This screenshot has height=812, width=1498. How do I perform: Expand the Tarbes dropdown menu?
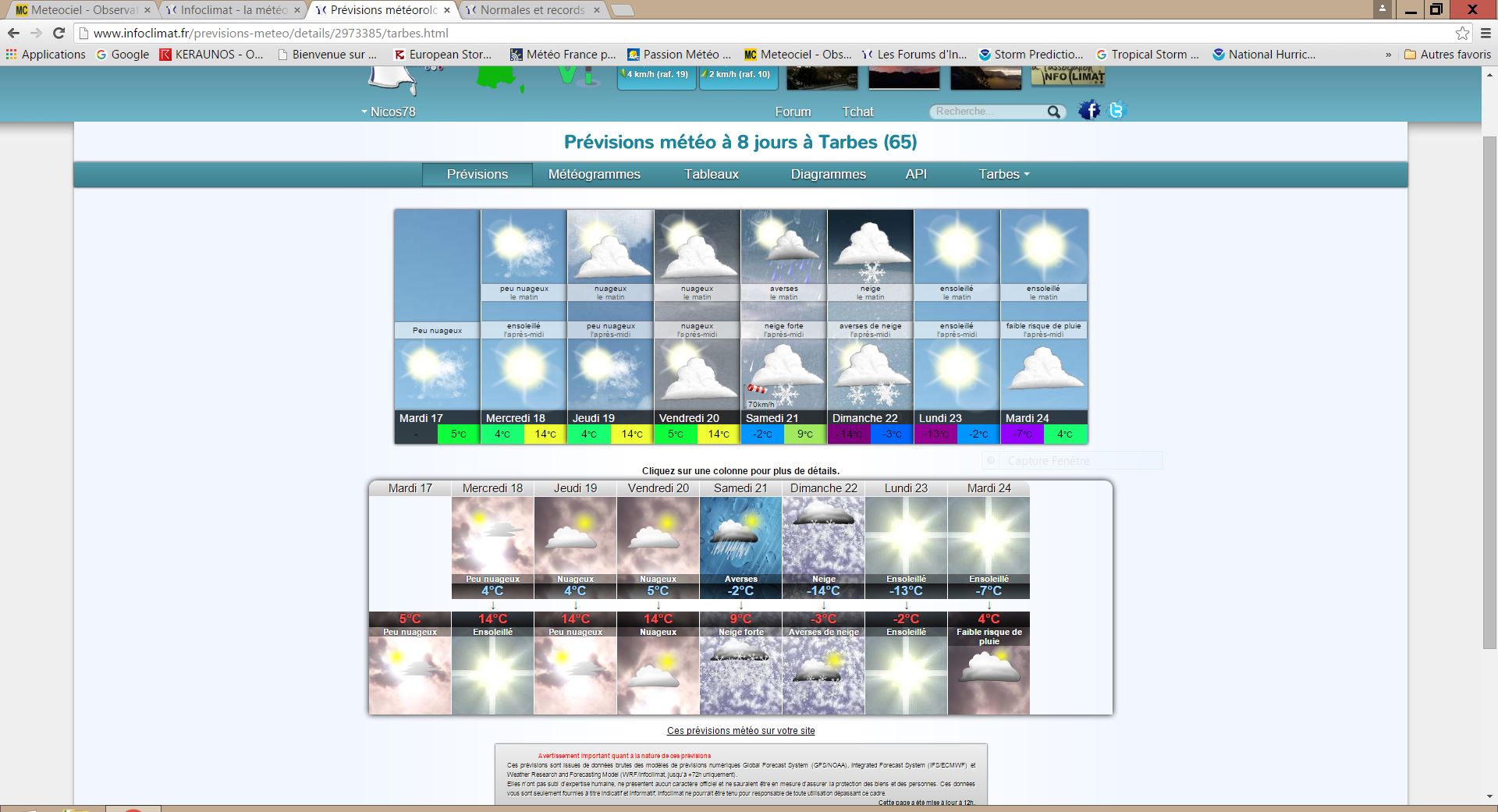click(x=1004, y=174)
